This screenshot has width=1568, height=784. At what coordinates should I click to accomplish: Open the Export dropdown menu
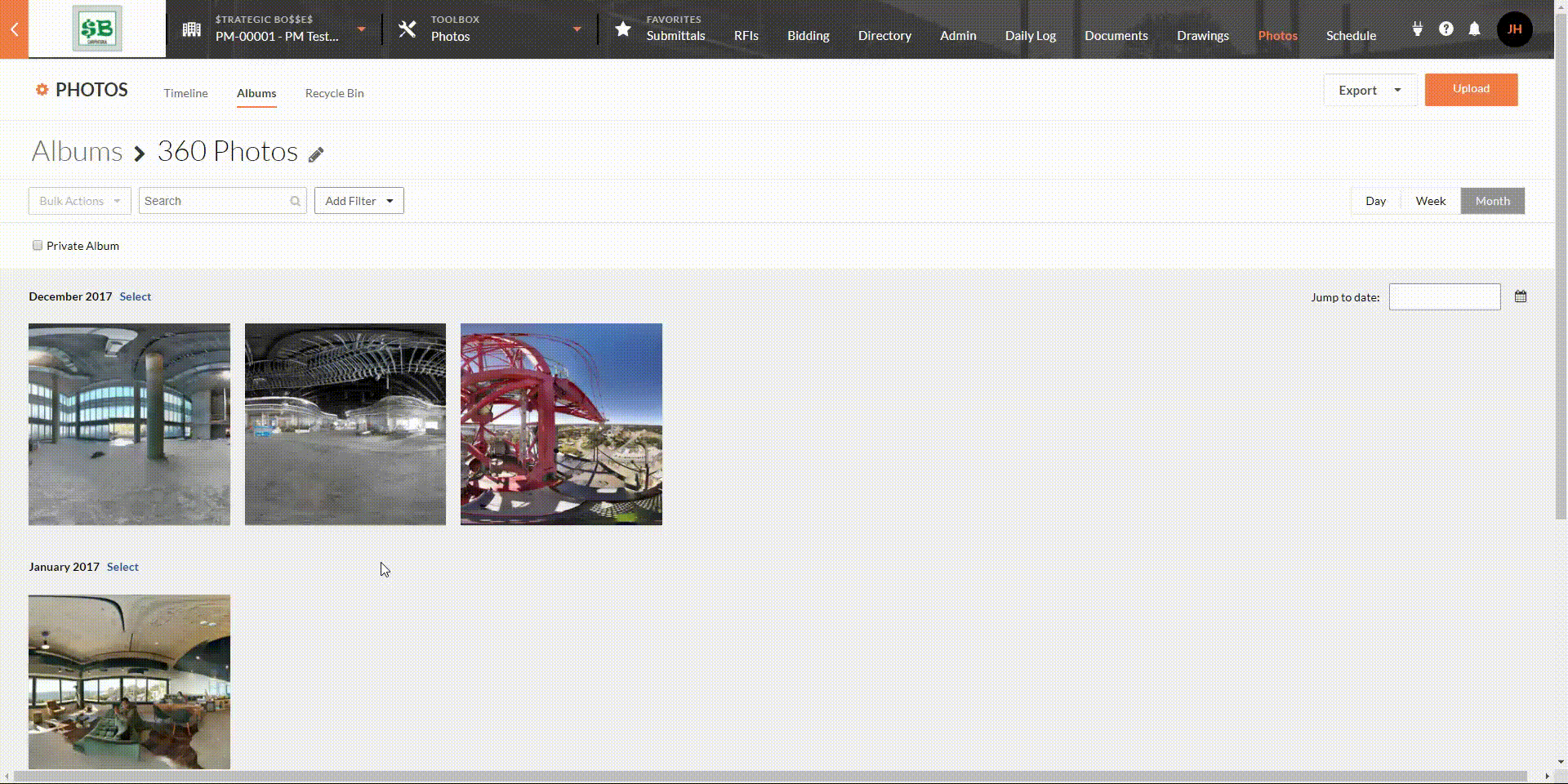[x=1370, y=90]
